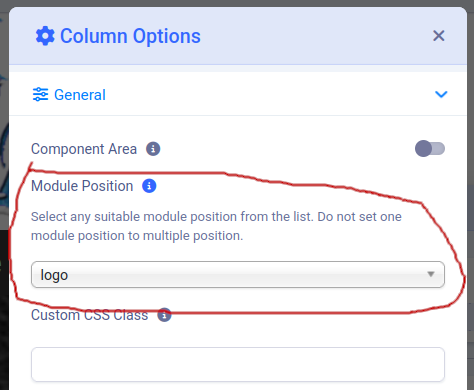
Task: Click the General section heading
Action: click(80, 95)
